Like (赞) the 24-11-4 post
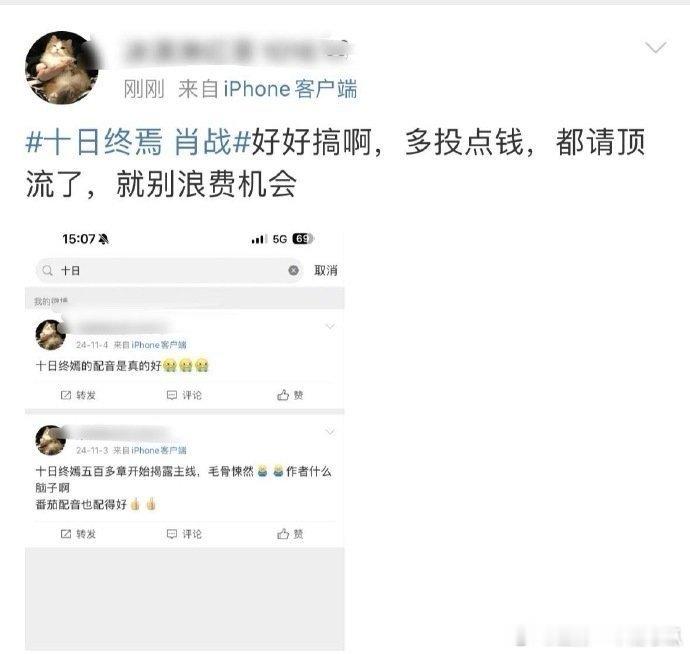The height and width of the screenshot is (654, 690). pos(290,395)
